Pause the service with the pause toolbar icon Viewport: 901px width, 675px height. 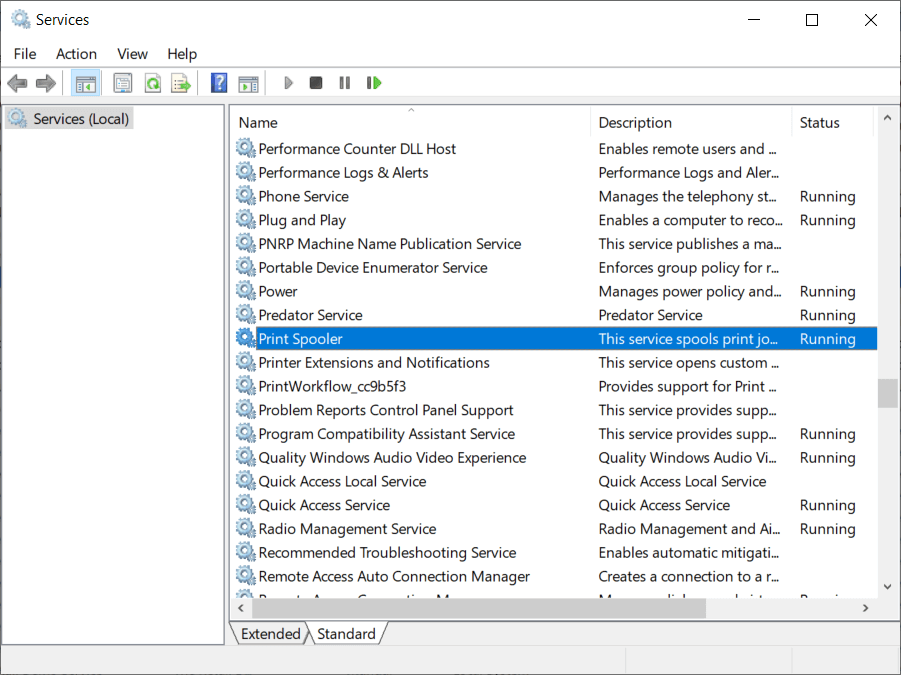(x=343, y=82)
